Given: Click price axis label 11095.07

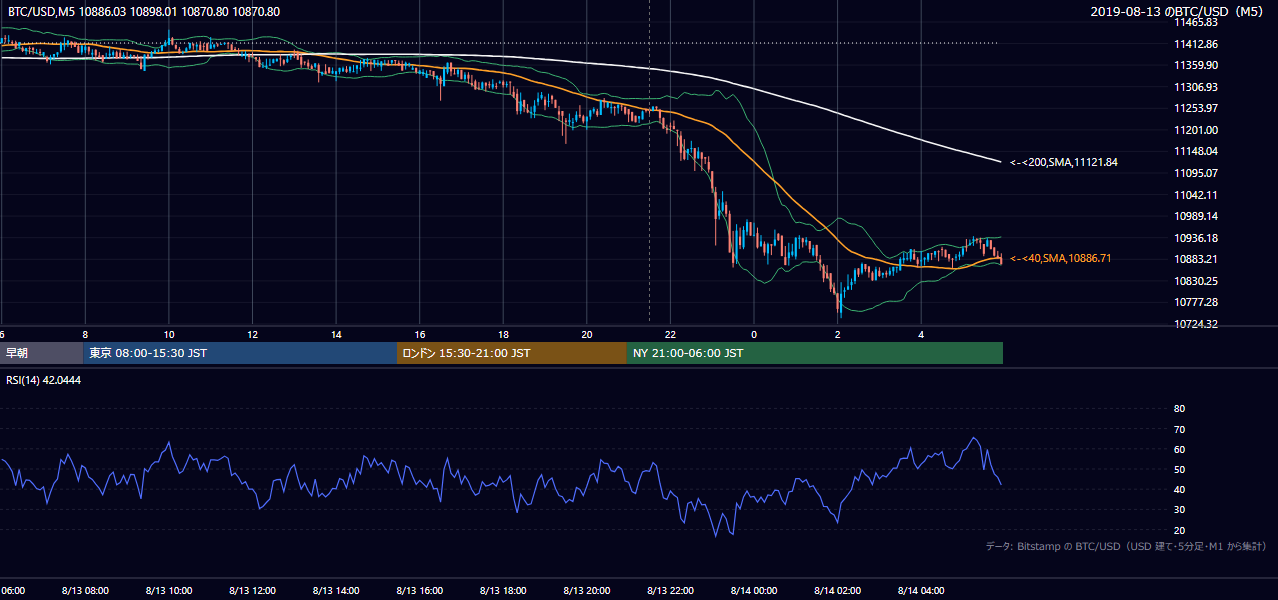Looking at the screenshot, I should (1195, 173).
